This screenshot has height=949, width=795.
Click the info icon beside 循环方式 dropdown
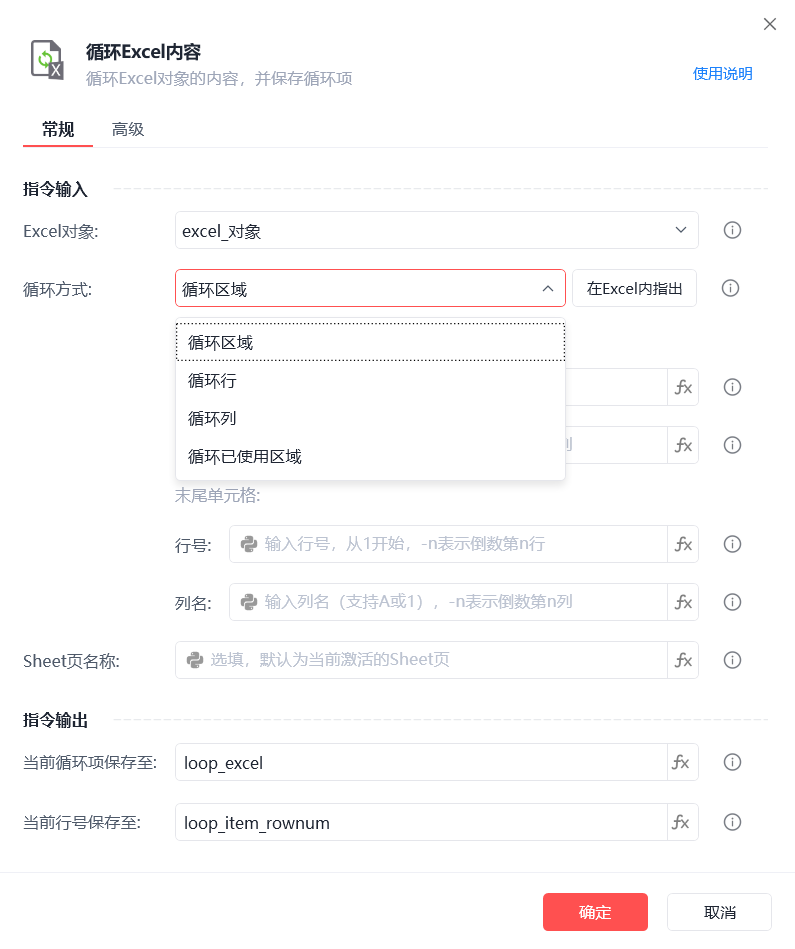pos(730,288)
